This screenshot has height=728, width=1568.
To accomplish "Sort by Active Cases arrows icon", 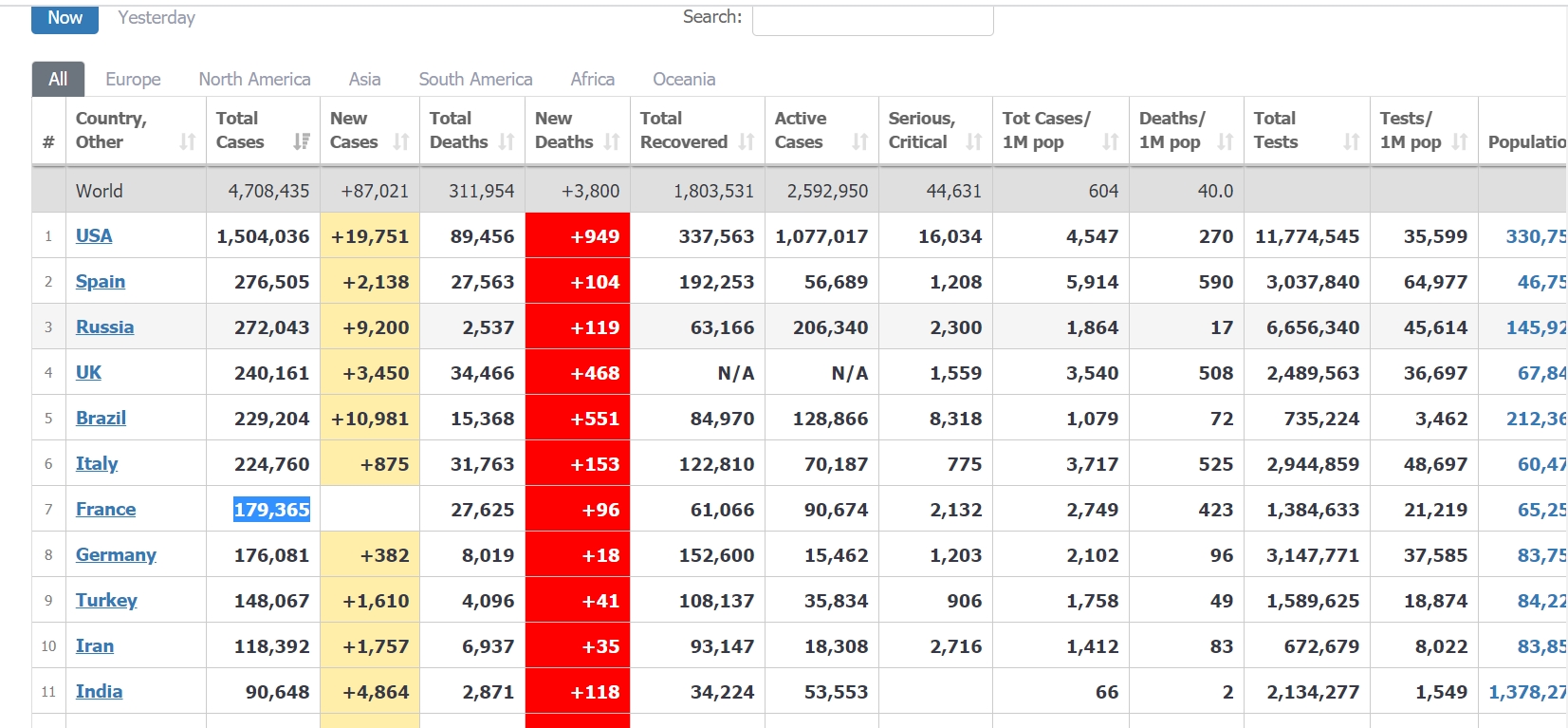I will [x=859, y=141].
